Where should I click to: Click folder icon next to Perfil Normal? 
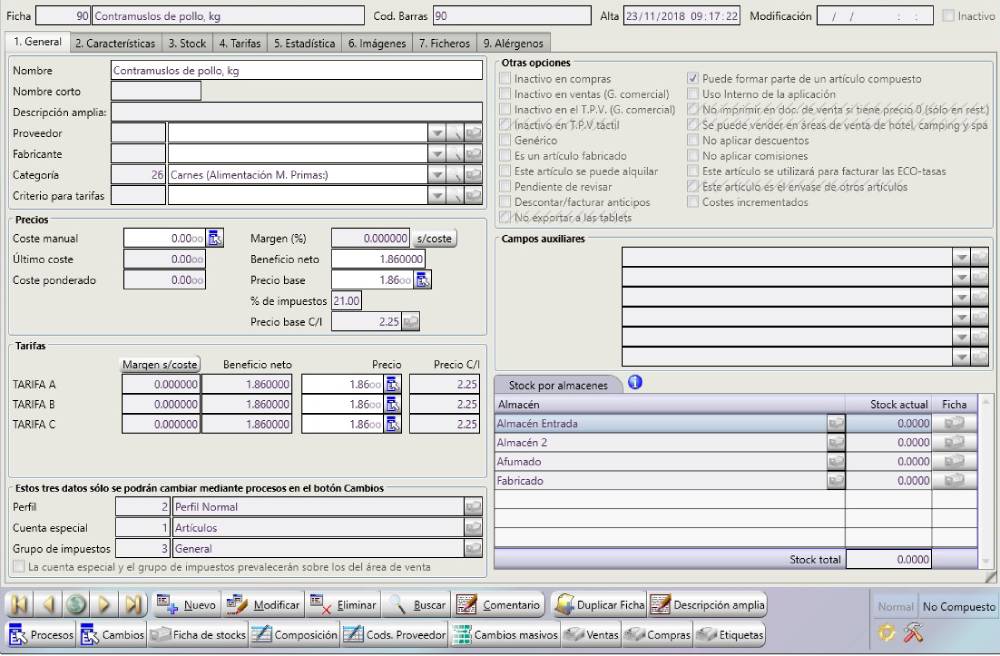(x=473, y=507)
